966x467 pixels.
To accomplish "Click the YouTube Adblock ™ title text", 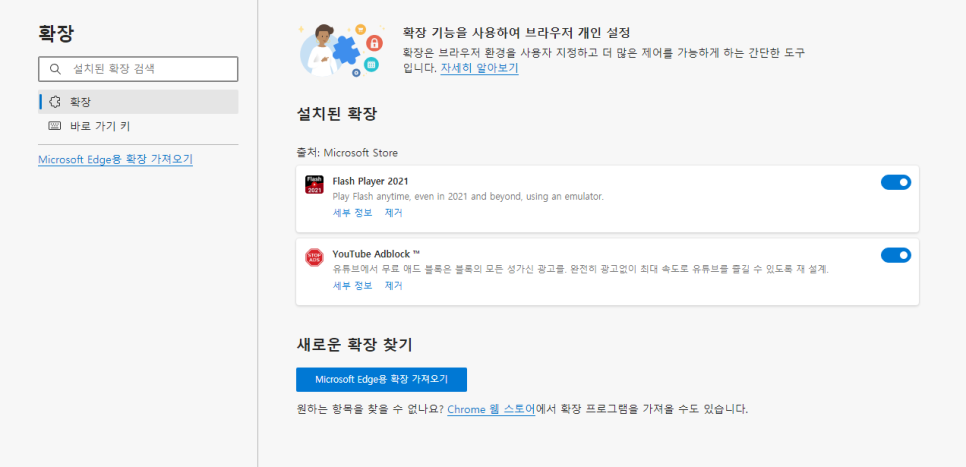I will click(376, 254).
